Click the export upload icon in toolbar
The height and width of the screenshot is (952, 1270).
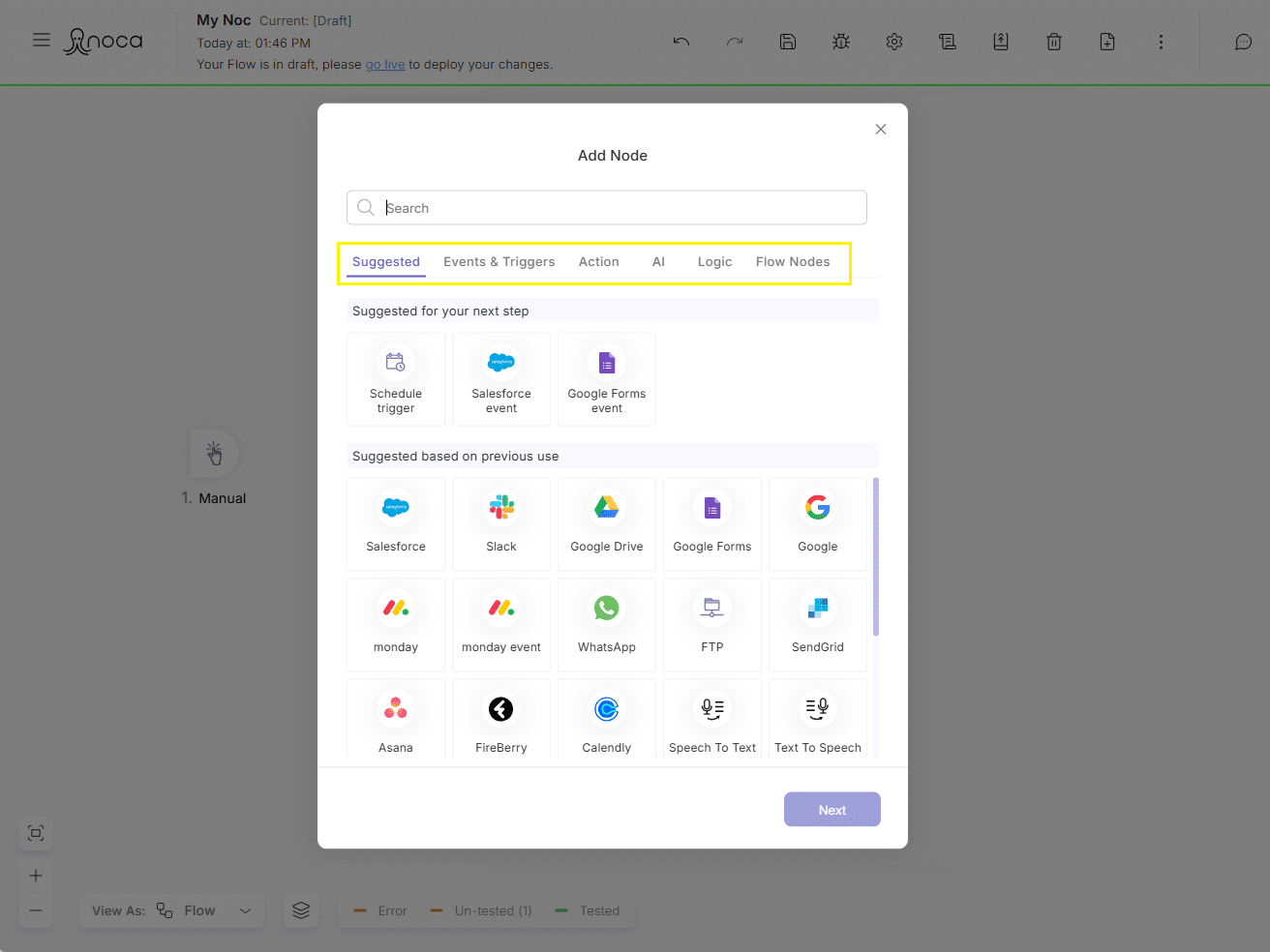click(1001, 42)
